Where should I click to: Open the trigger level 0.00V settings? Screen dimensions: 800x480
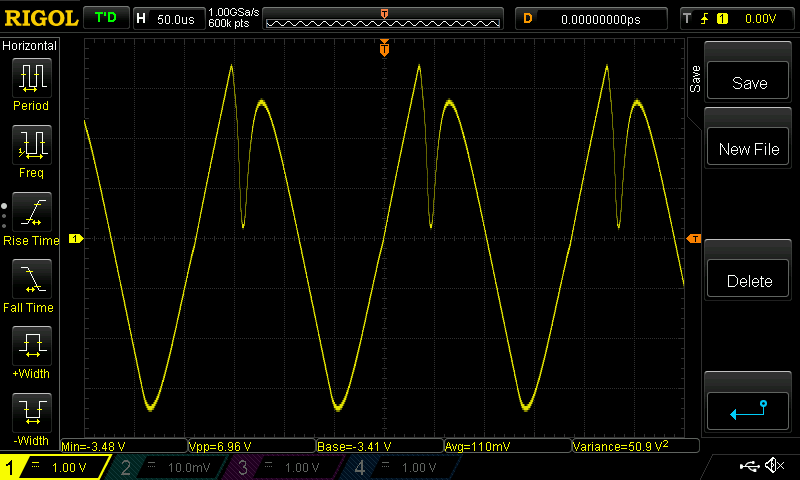coord(738,18)
